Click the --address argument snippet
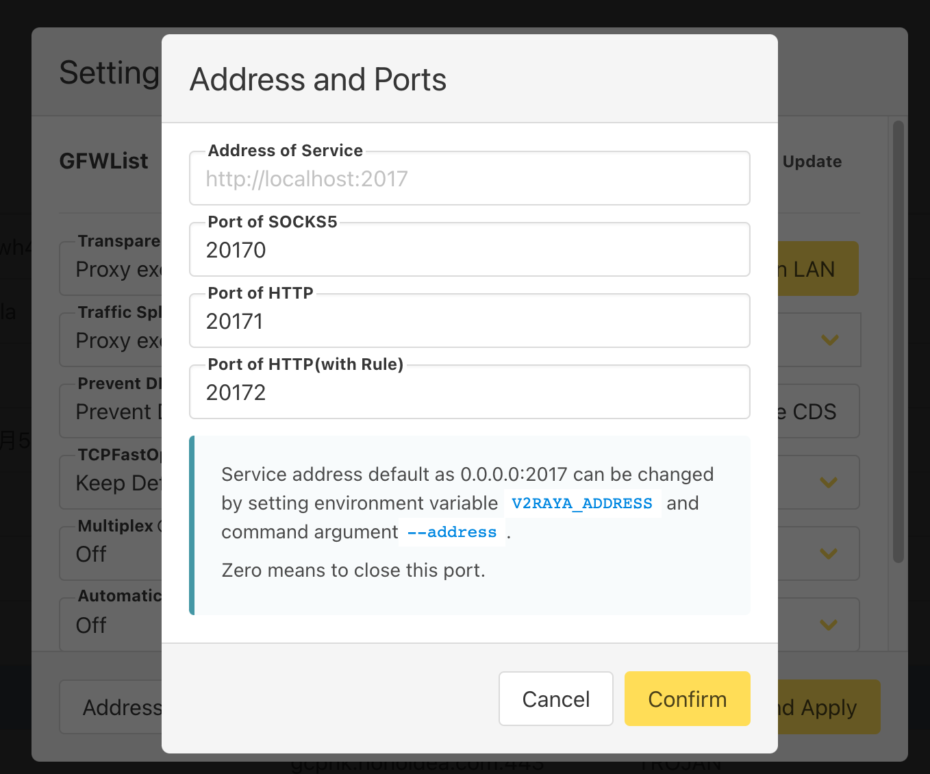This screenshot has width=930, height=774. point(452,532)
